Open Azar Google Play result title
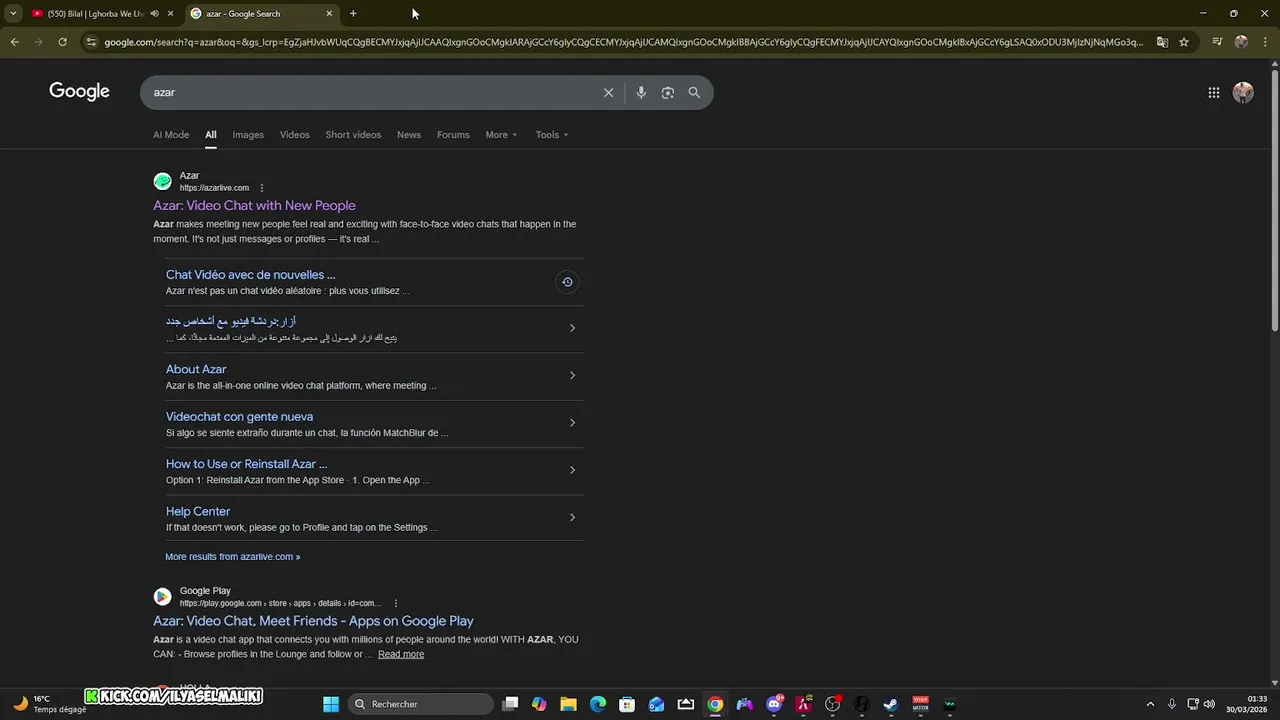The width and height of the screenshot is (1280, 720). tap(313, 621)
